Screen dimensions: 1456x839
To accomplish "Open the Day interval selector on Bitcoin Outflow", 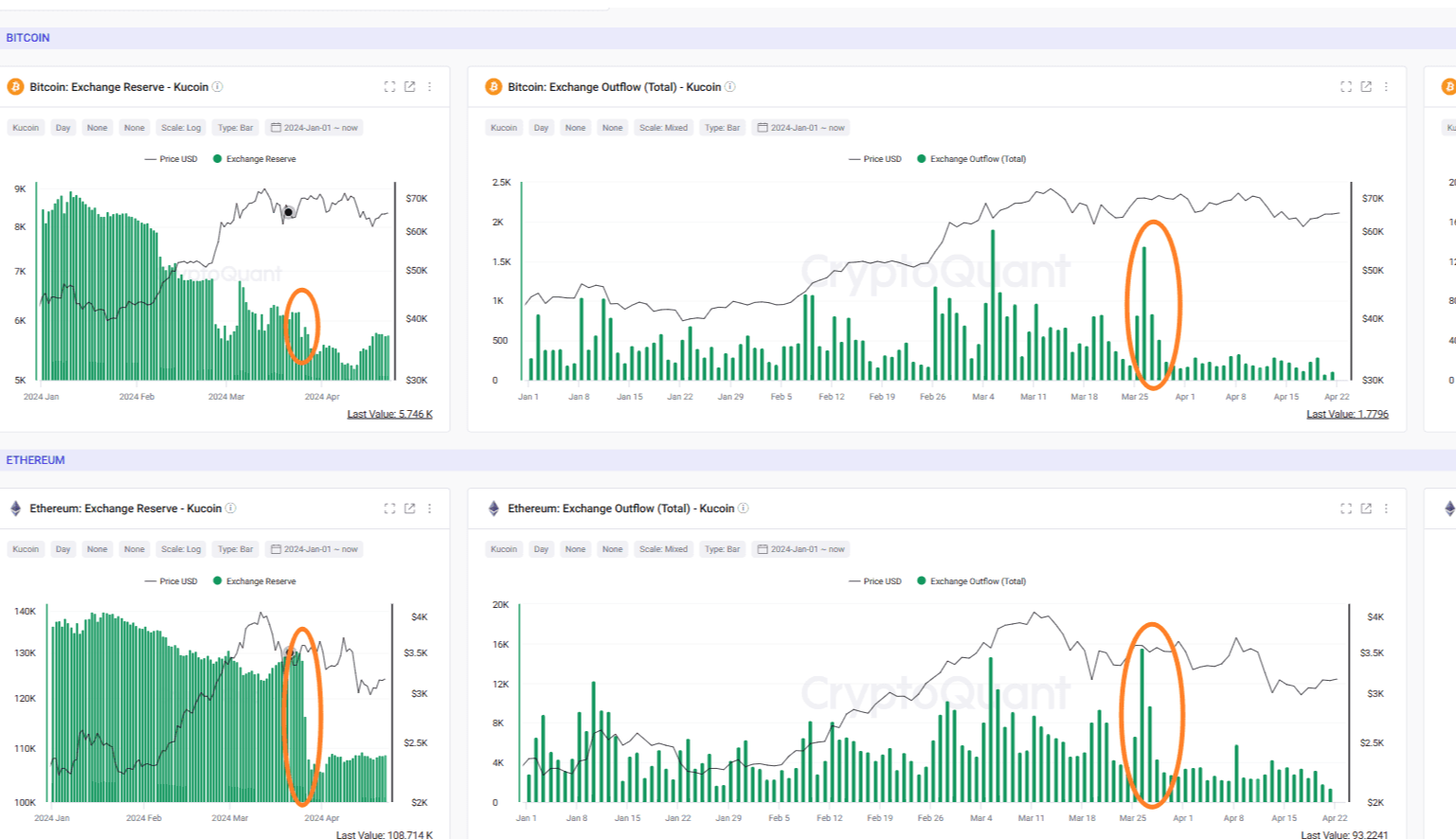I will point(541,127).
